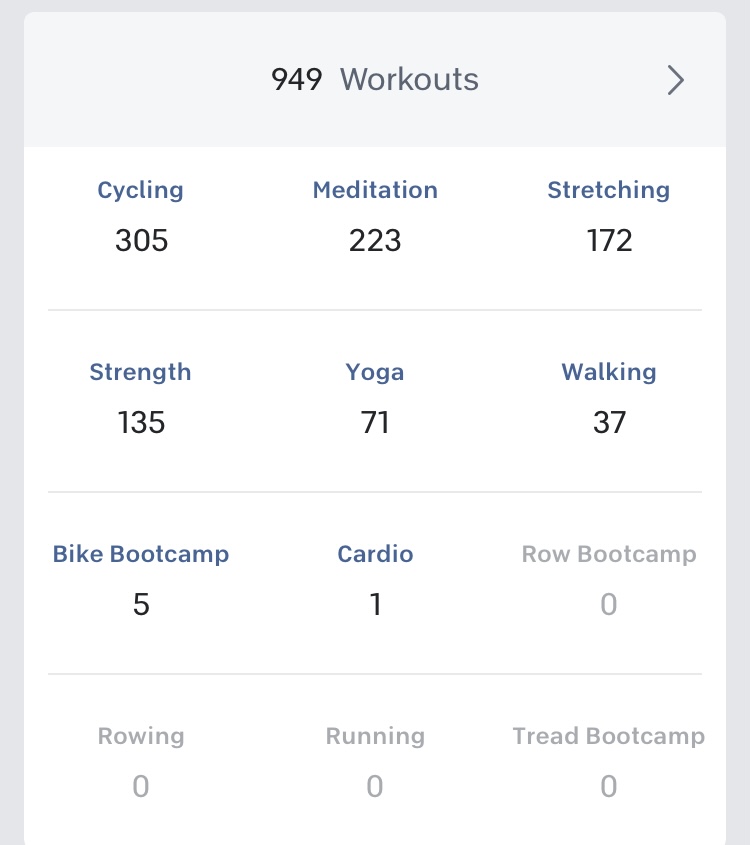
Task: Click the Meditation count 223
Action: (x=375, y=241)
